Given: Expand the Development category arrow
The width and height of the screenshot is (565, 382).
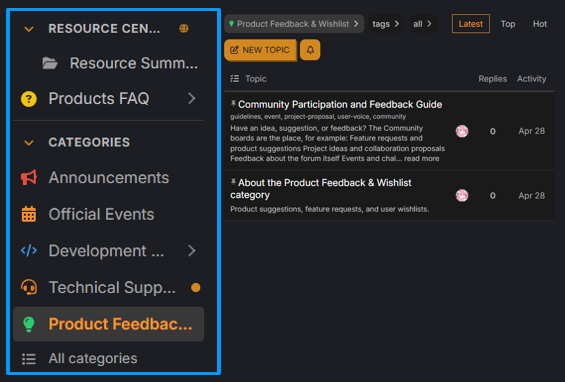Looking at the screenshot, I should pos(192,250).
